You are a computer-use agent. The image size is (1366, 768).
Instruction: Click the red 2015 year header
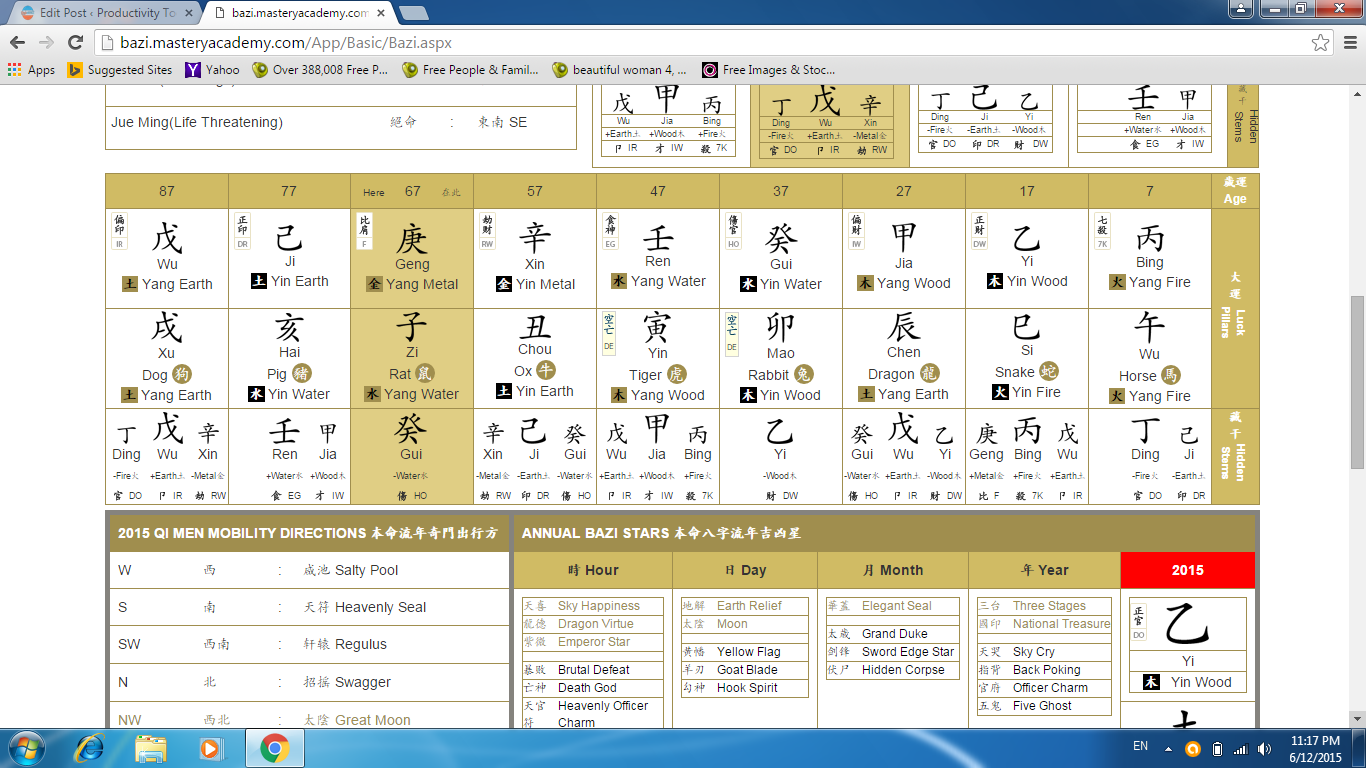point(1187,570)
